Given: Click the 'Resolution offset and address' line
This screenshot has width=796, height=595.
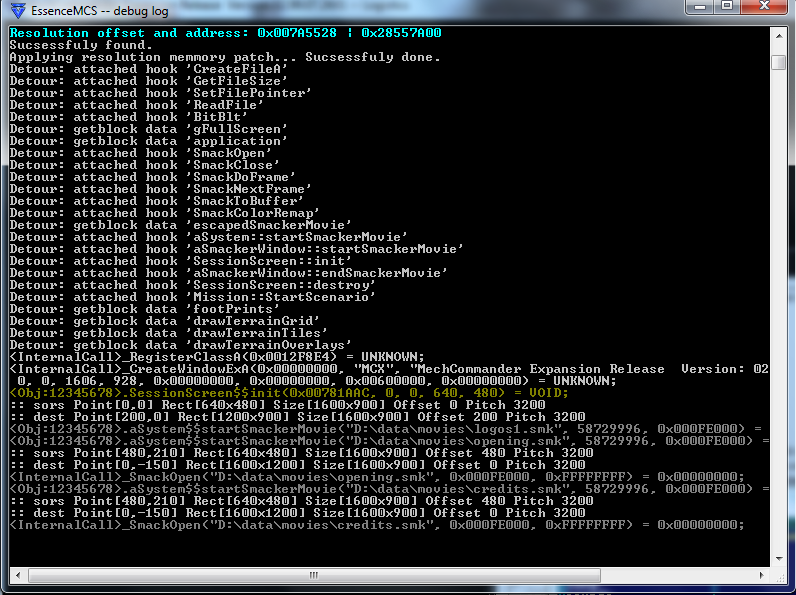Looking at the screenshot, I should [225, 33].
